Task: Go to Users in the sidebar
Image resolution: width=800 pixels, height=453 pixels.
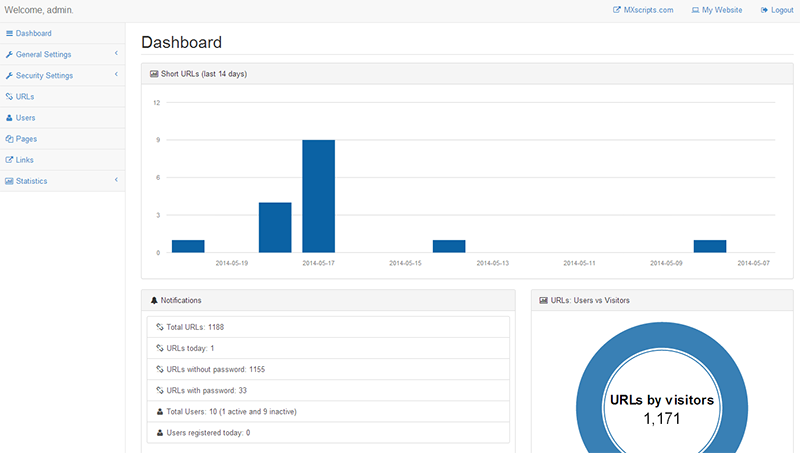Action: tap(62, 117)
